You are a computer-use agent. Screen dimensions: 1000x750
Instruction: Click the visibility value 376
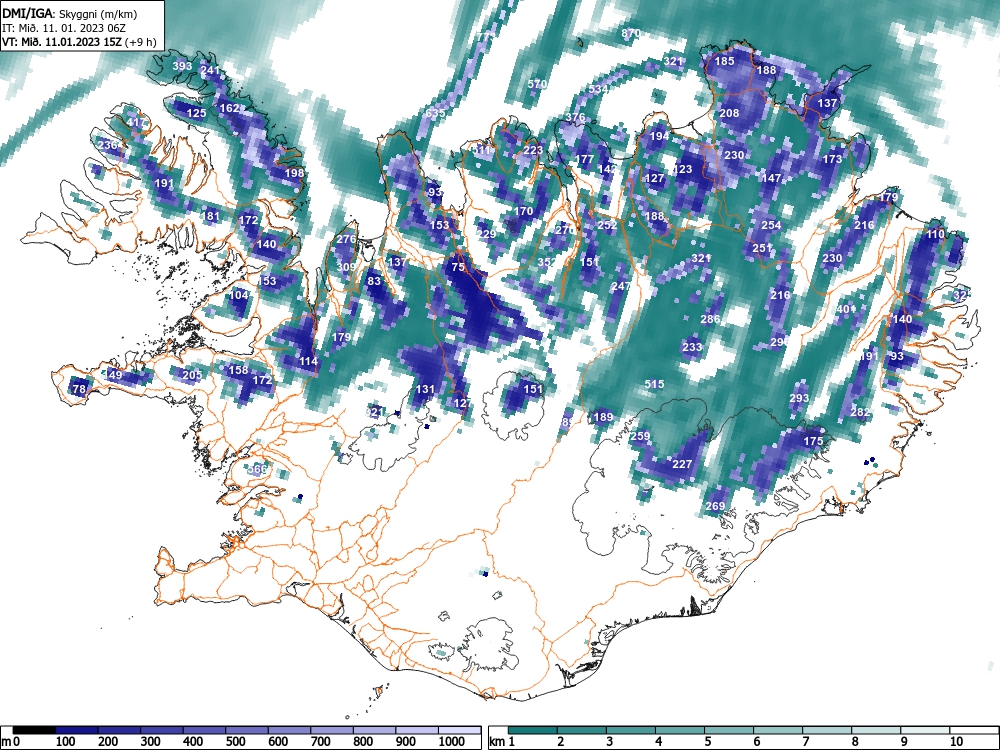575,117
